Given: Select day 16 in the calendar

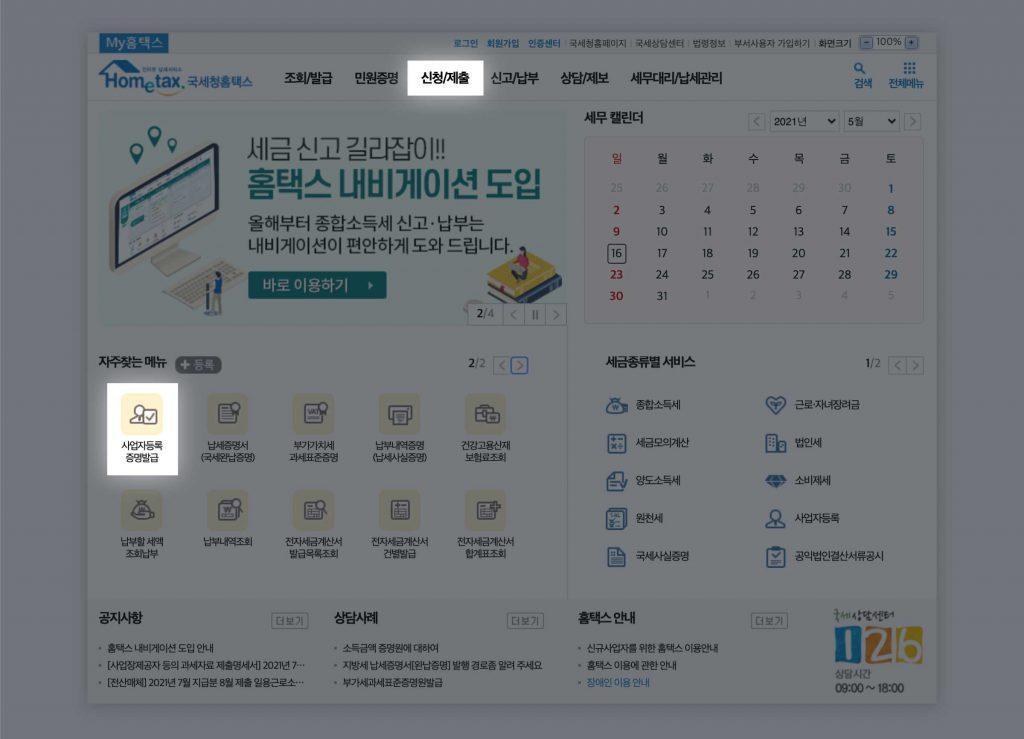Looking at the screenshot, I should [616, 253].
